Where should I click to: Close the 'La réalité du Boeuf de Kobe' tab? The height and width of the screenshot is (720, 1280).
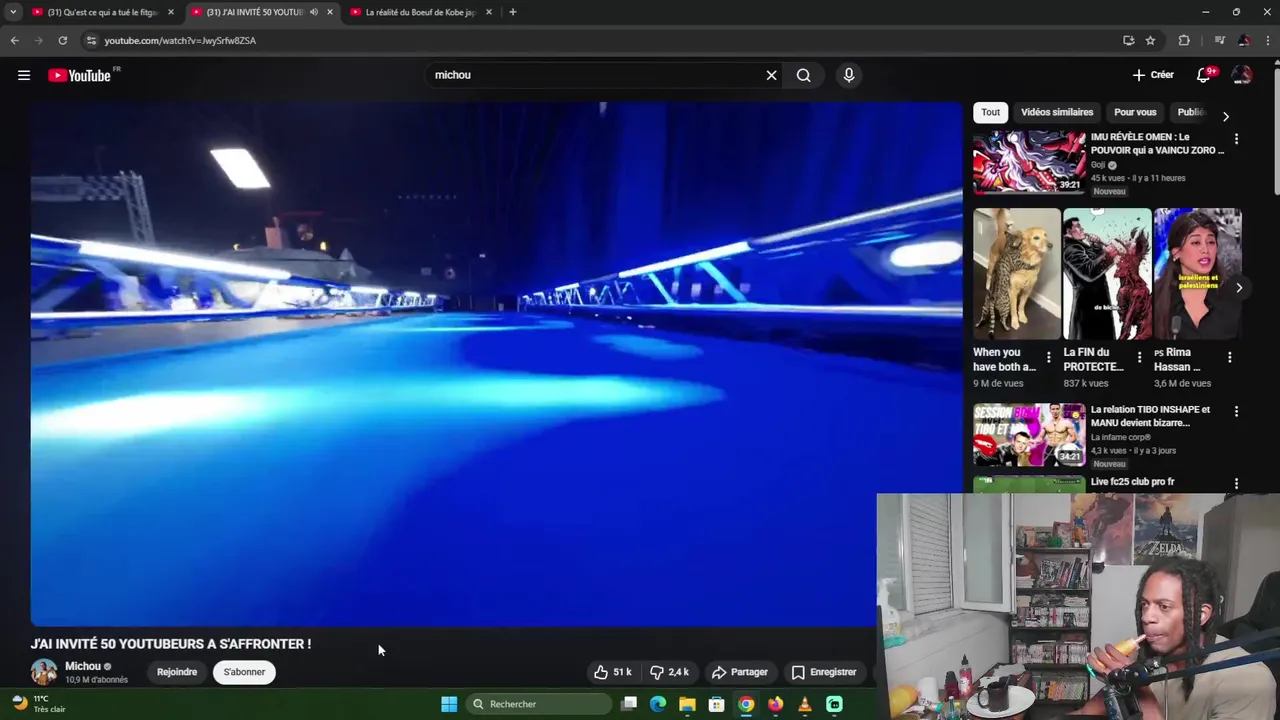point(488,12)
